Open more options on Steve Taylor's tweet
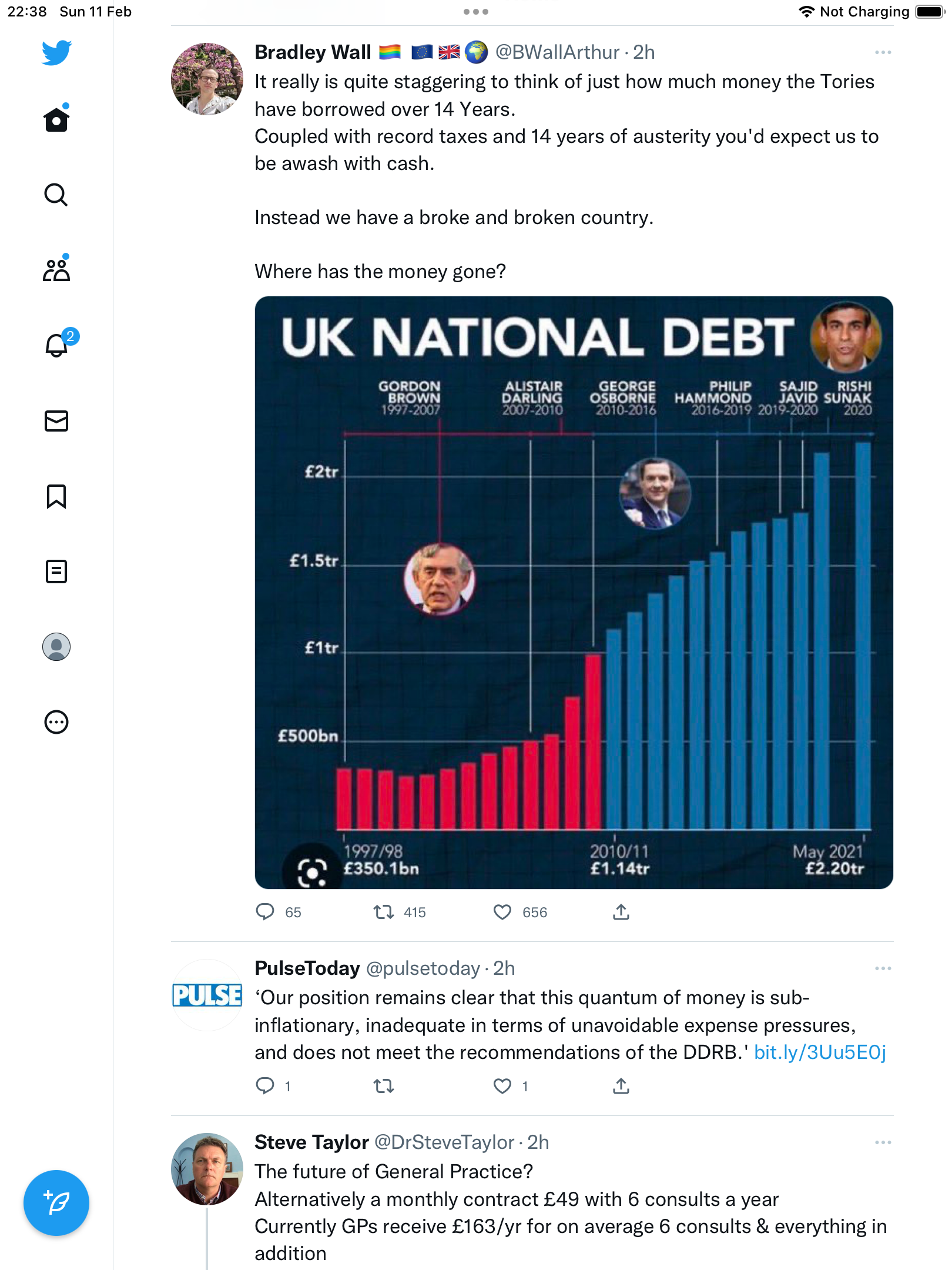The image size is (952, 1270). 883,1142
